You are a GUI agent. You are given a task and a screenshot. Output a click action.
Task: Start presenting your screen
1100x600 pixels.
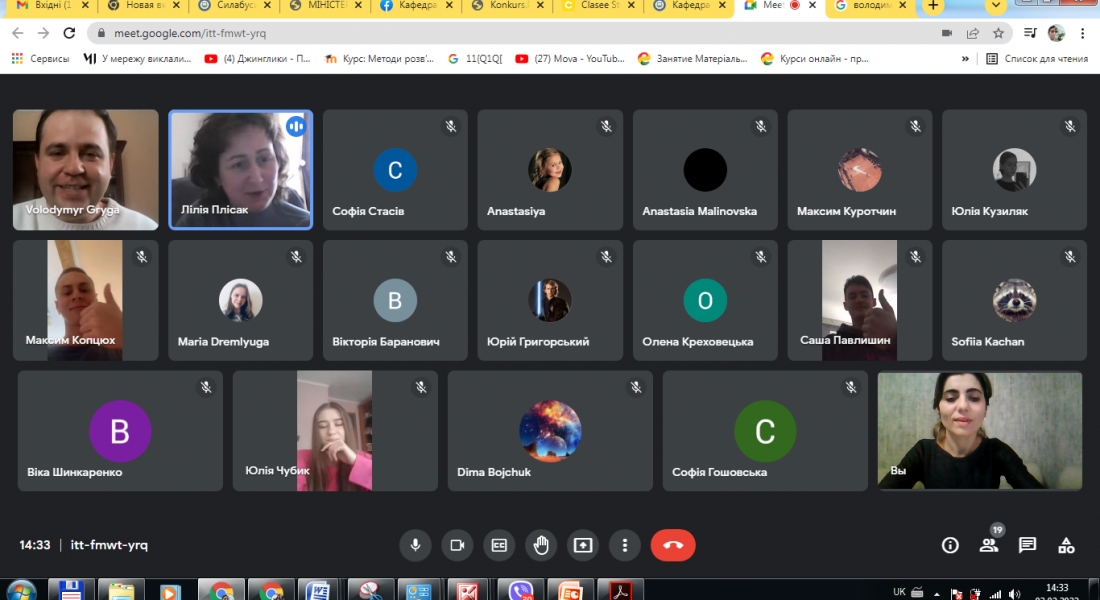pos(583,545)
